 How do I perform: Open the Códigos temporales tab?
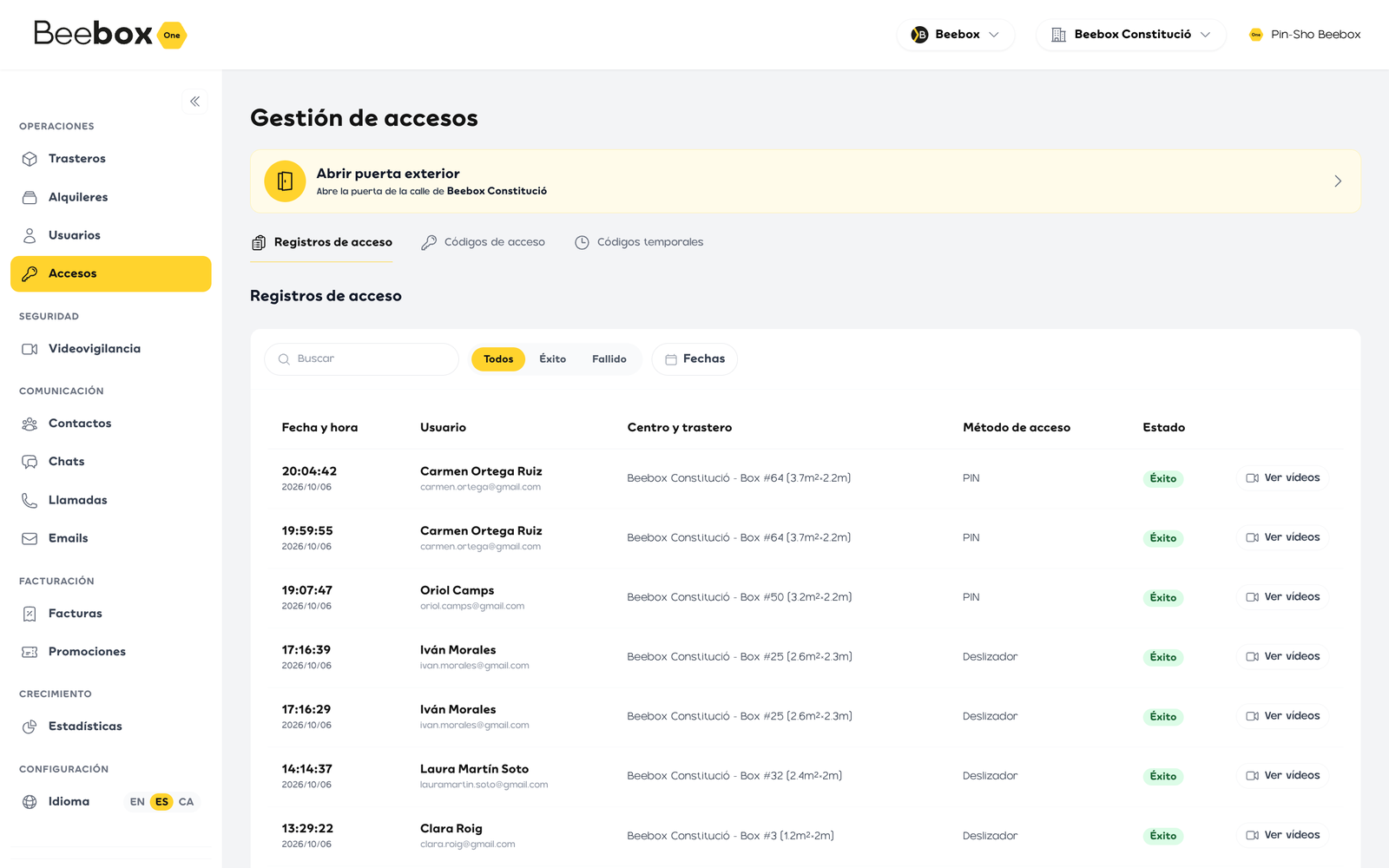coord(639,242)
